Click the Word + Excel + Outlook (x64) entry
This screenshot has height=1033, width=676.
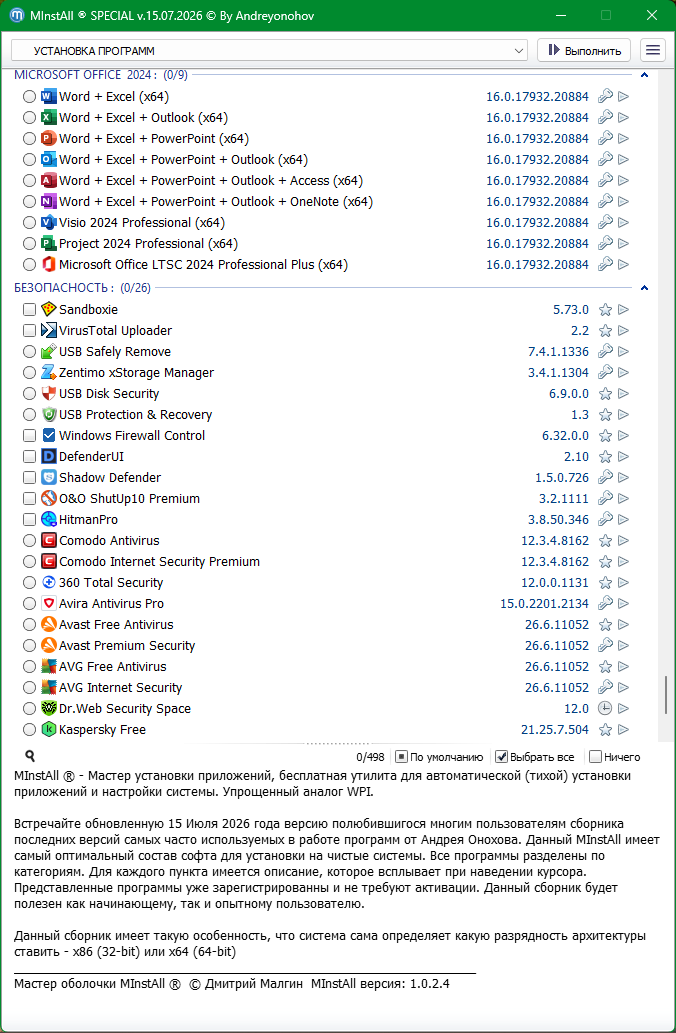click(x=143, y=118)
